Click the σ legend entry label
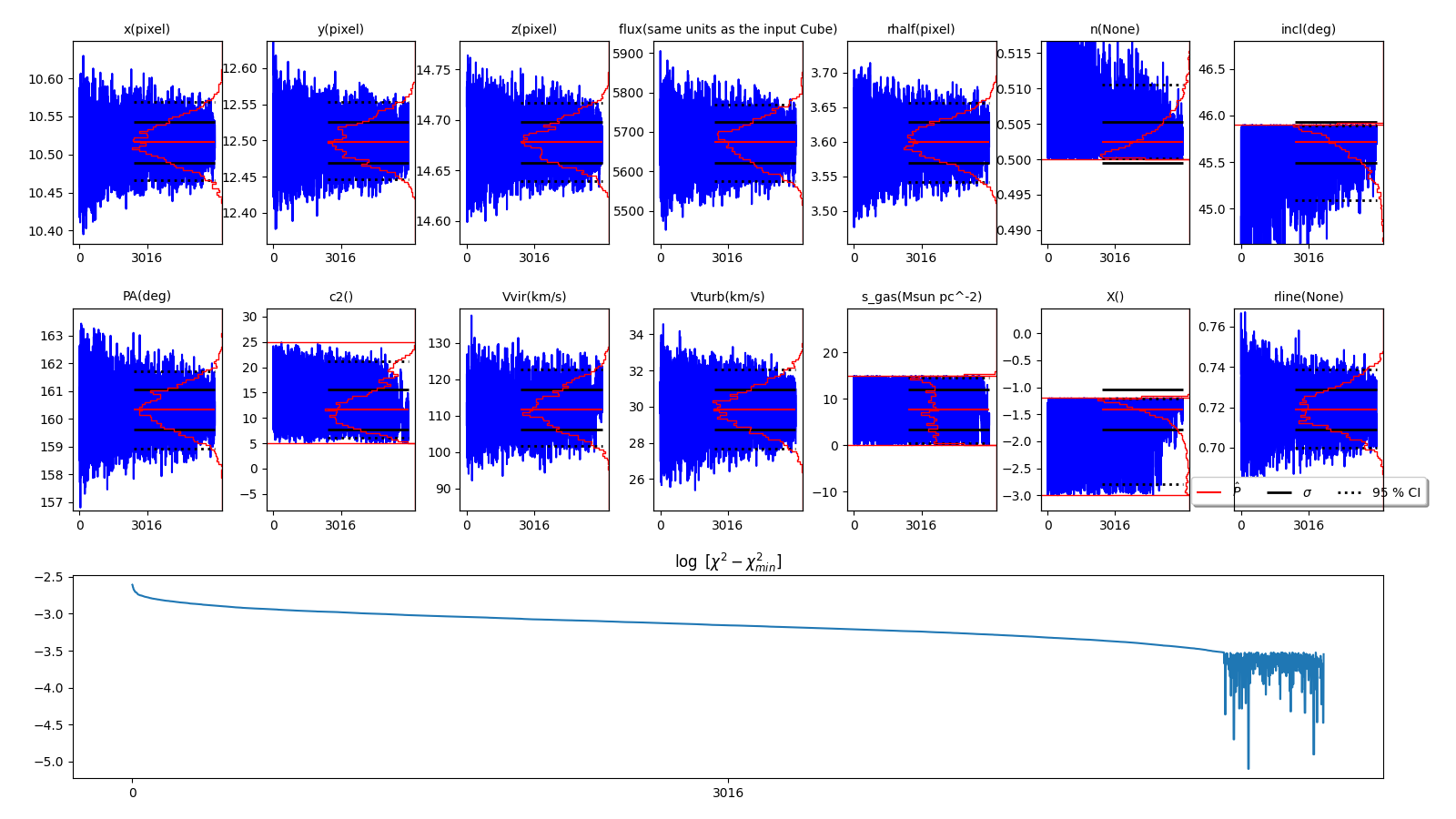1456x819 pixels. tap(1307, 492)
